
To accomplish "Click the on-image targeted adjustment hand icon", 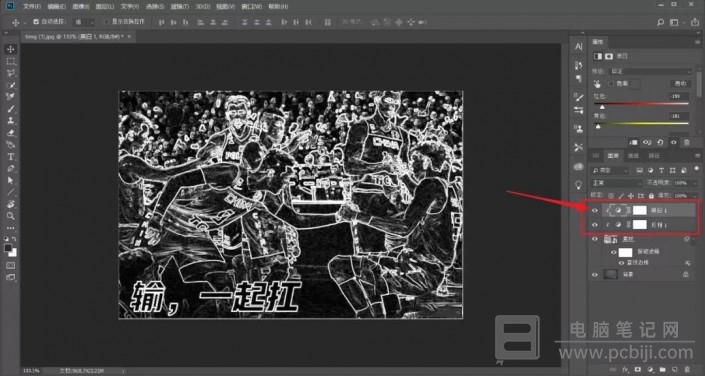I will tap(597, 84).
